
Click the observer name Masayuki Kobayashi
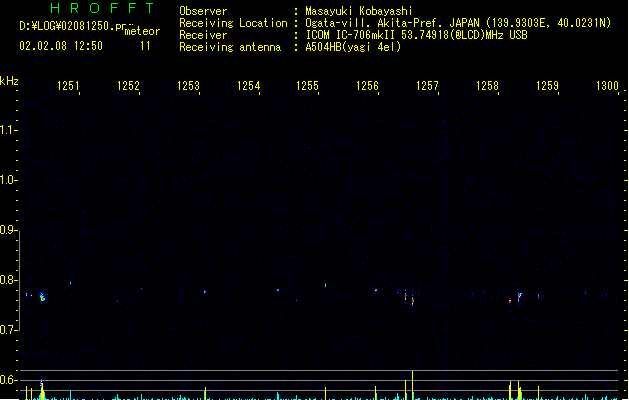tap(359, 11)
